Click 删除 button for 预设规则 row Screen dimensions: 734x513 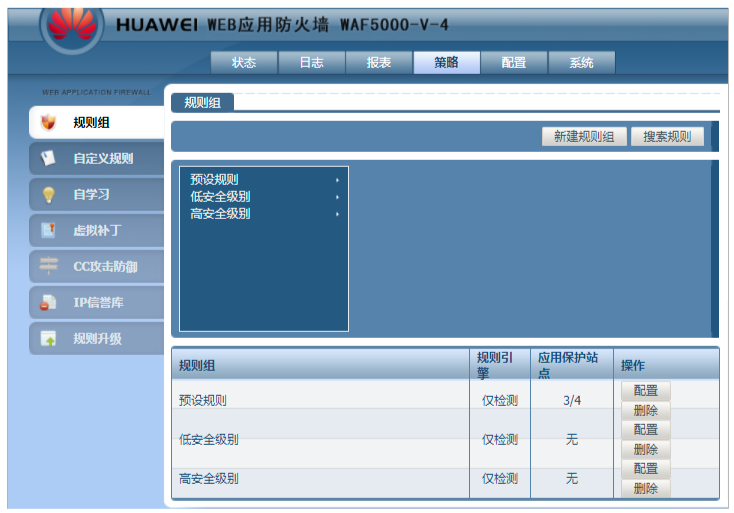click(x=646, y=410)
